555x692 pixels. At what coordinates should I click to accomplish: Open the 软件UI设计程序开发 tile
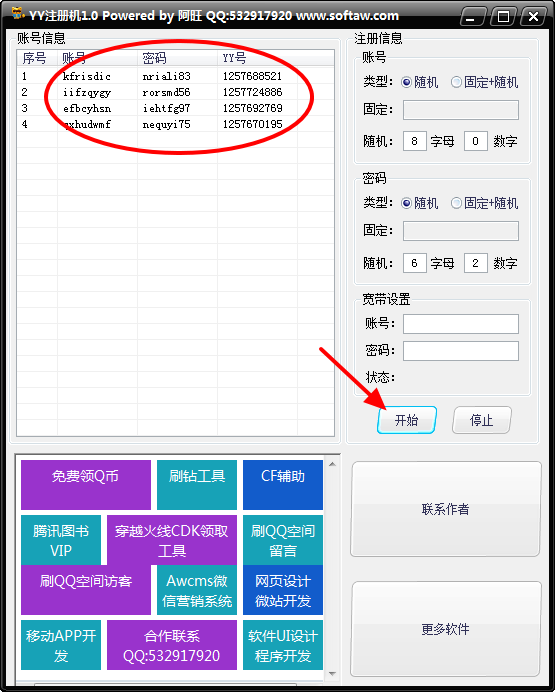pyautogui.click(x=283, y=645)
